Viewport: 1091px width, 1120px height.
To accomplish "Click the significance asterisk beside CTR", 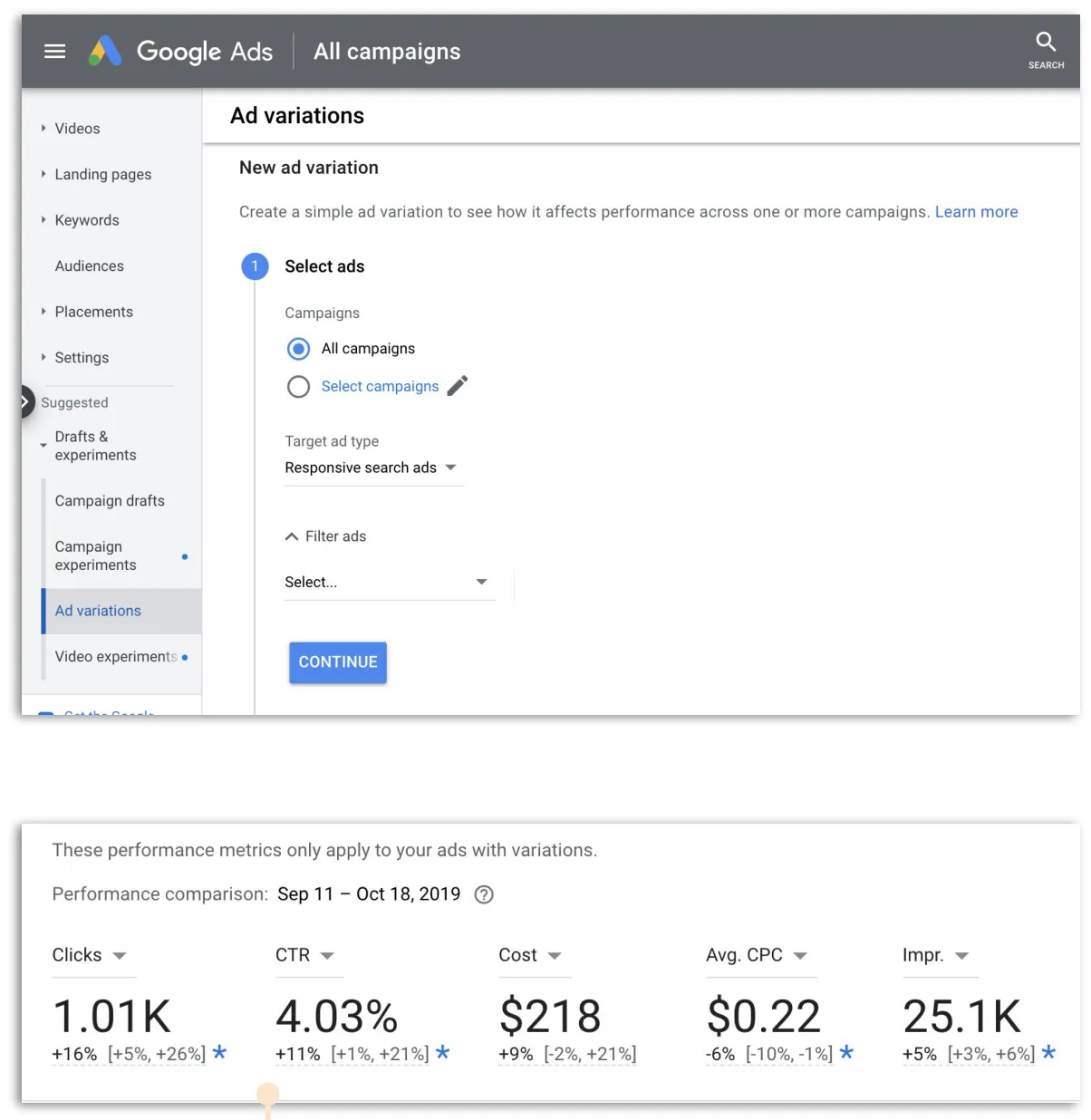I will [x=442, y=1053].
